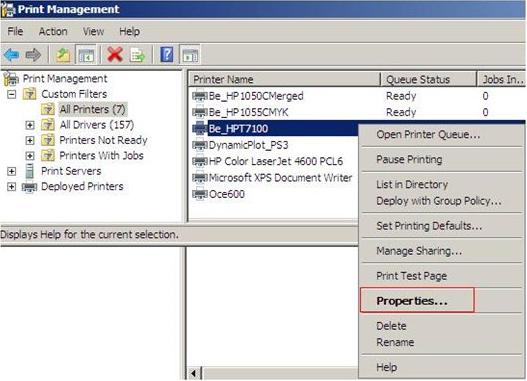
Task: Click the Export List toolbar icon
Action: click(x=137, y=55)
